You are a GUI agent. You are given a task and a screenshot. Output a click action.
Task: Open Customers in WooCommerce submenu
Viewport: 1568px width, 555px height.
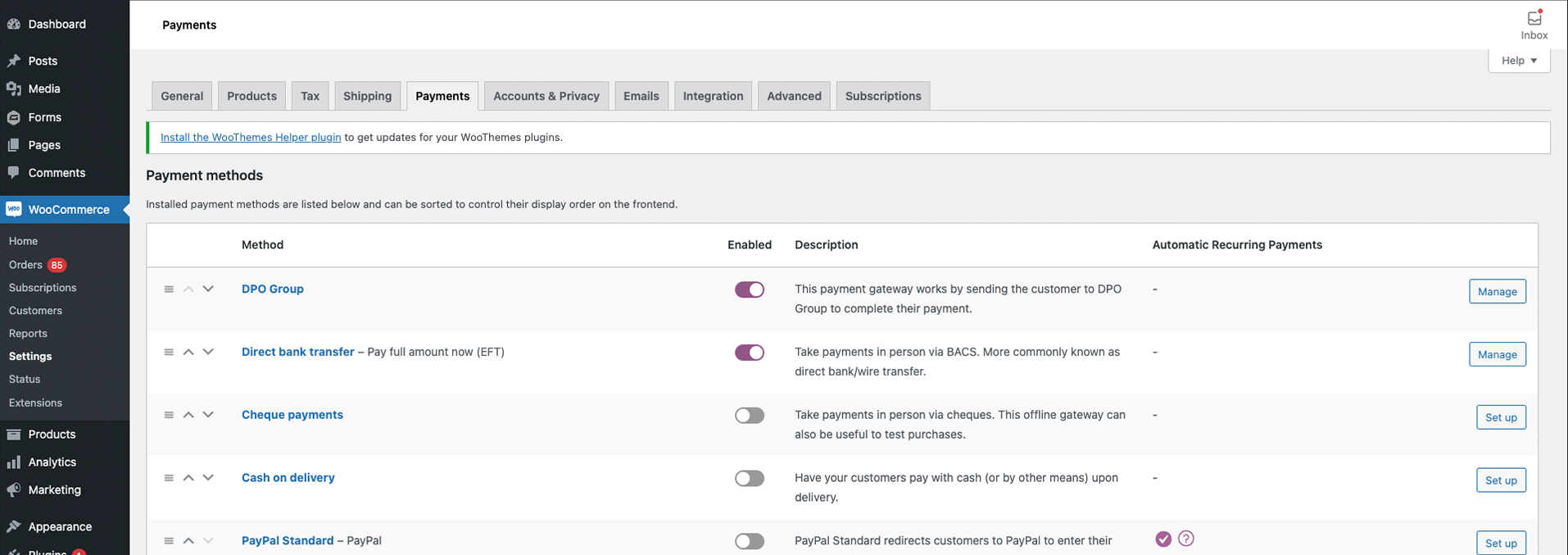35,311
